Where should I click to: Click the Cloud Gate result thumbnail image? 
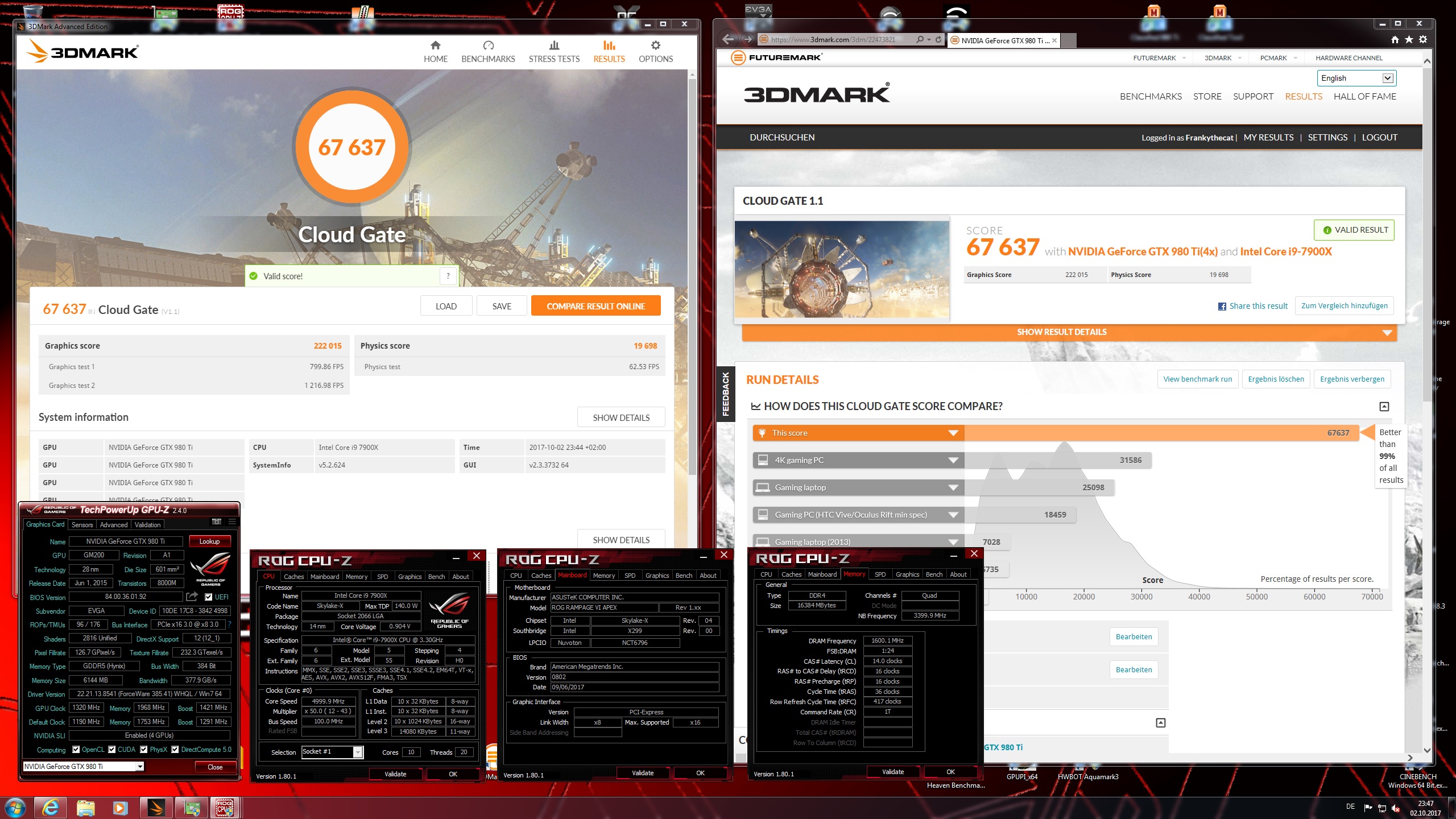tap(842, 269)
